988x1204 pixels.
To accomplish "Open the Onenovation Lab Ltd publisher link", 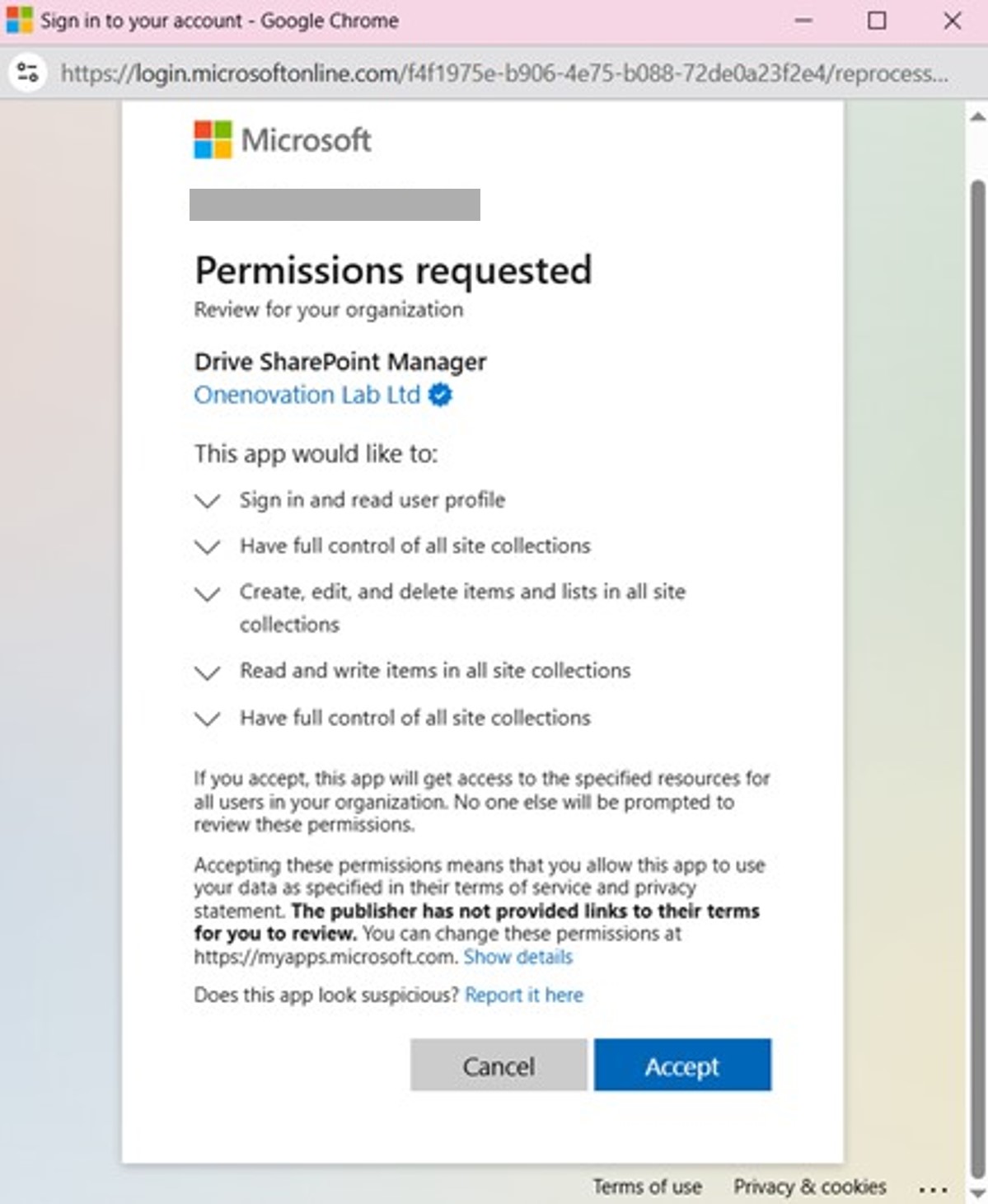I will pos(307,395).
